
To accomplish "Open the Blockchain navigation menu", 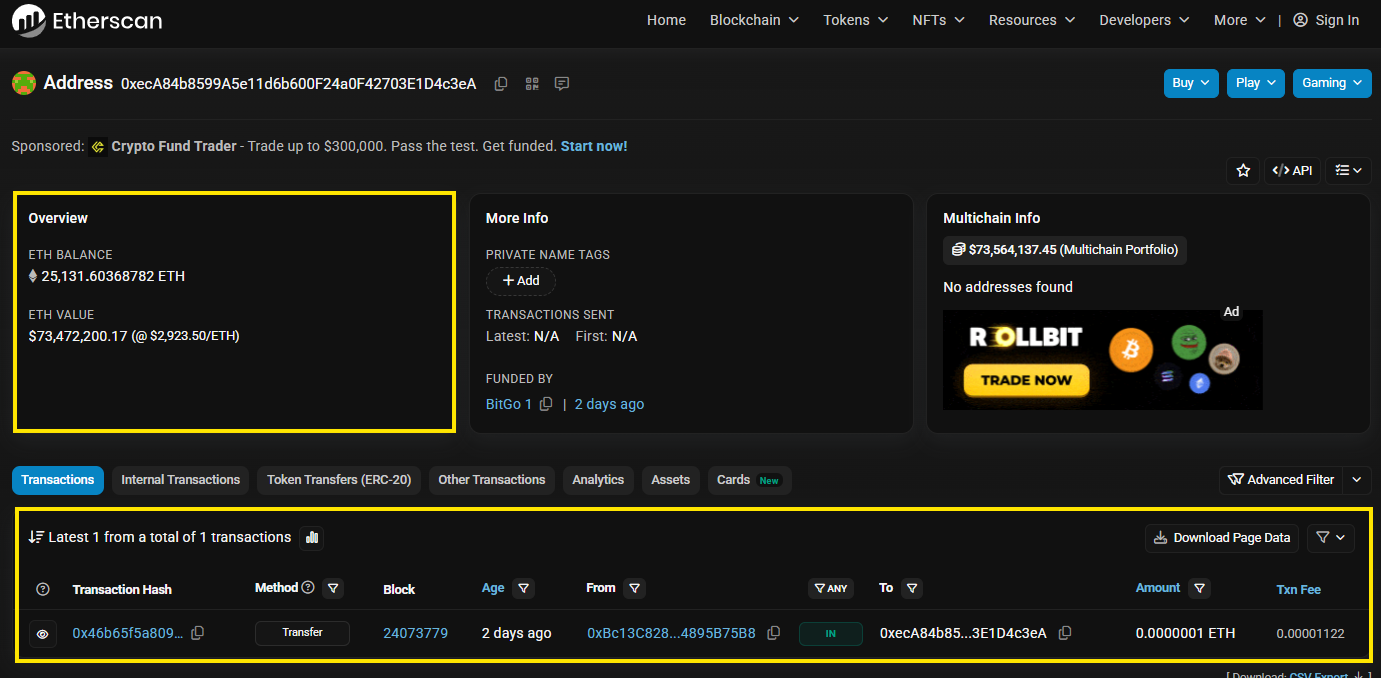I will (753, 19).
